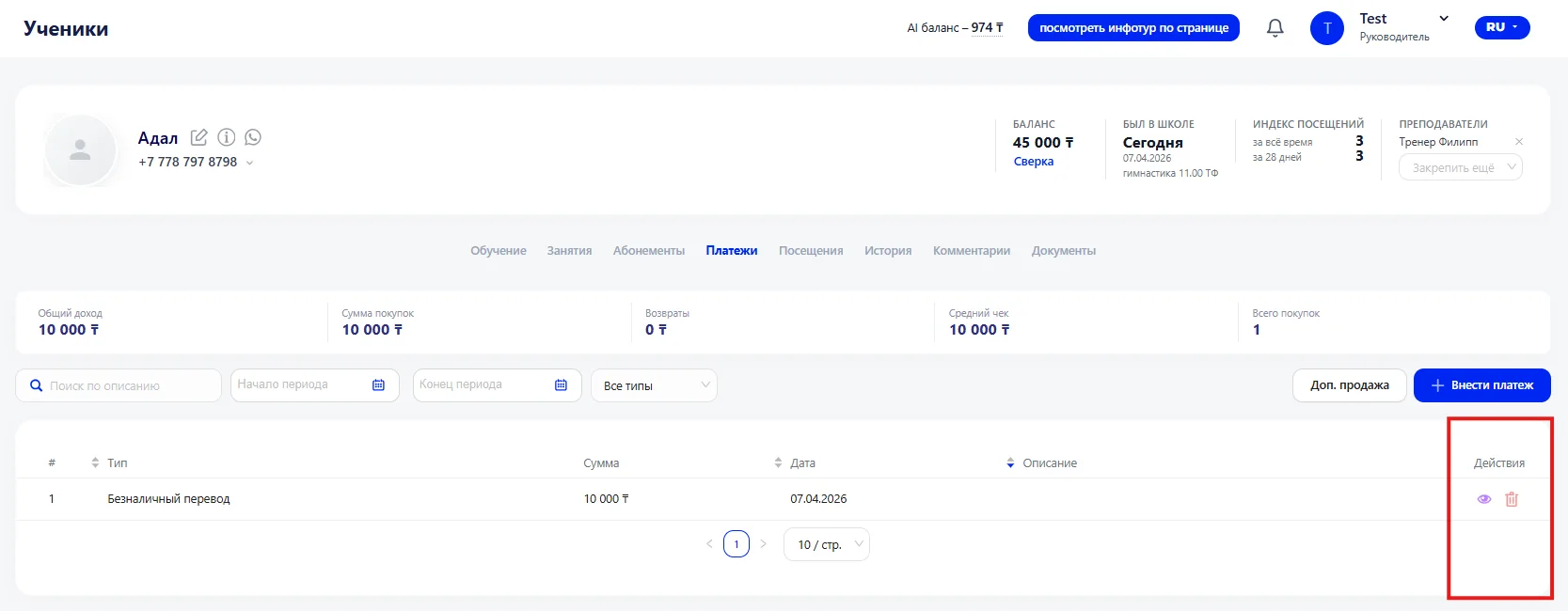Screen dimensions: 1568x611
Task: Sort table by Тип column
Action: pyautogui.click(x=95, y=462)
